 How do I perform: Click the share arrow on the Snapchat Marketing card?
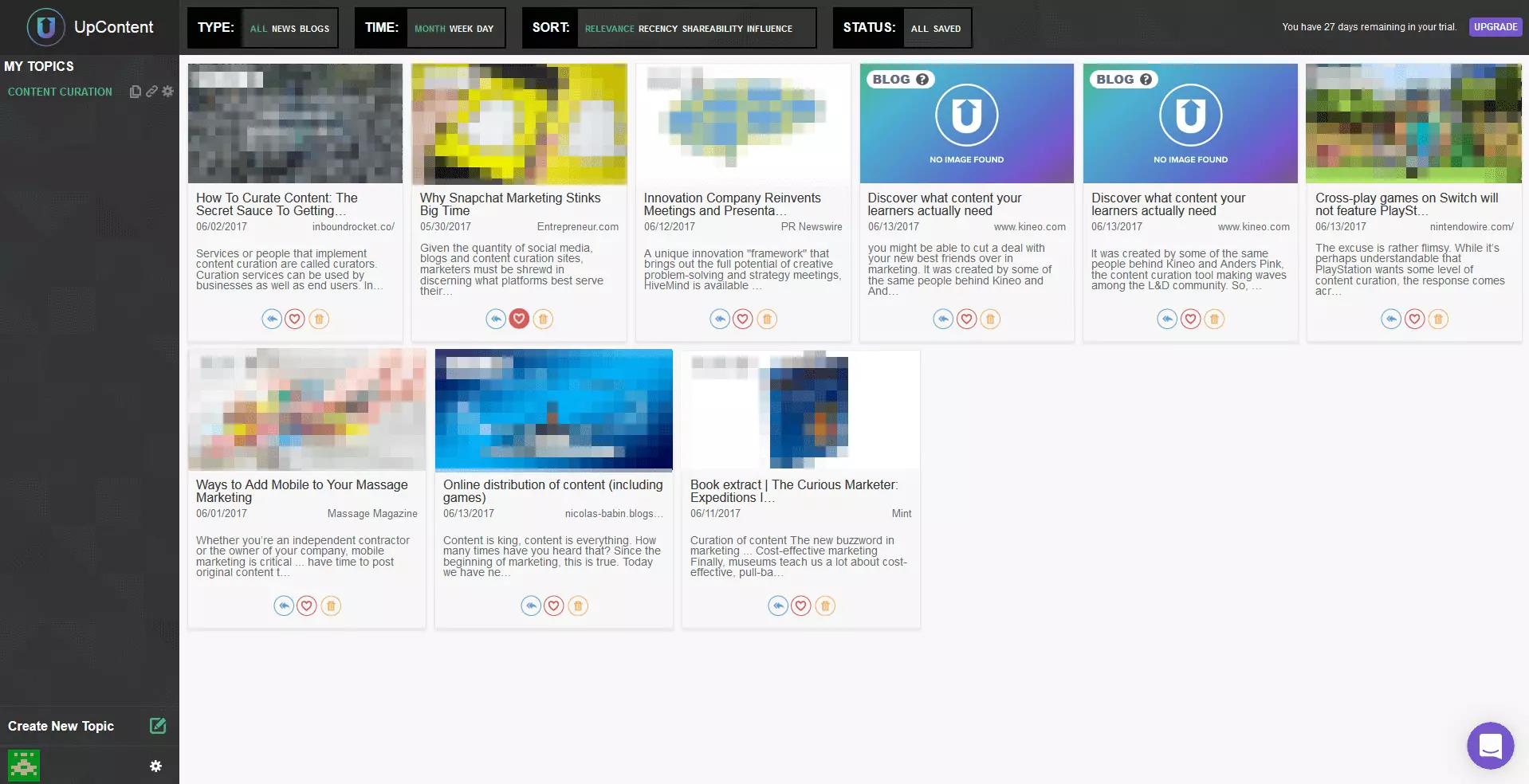click(x=496, y=319)
